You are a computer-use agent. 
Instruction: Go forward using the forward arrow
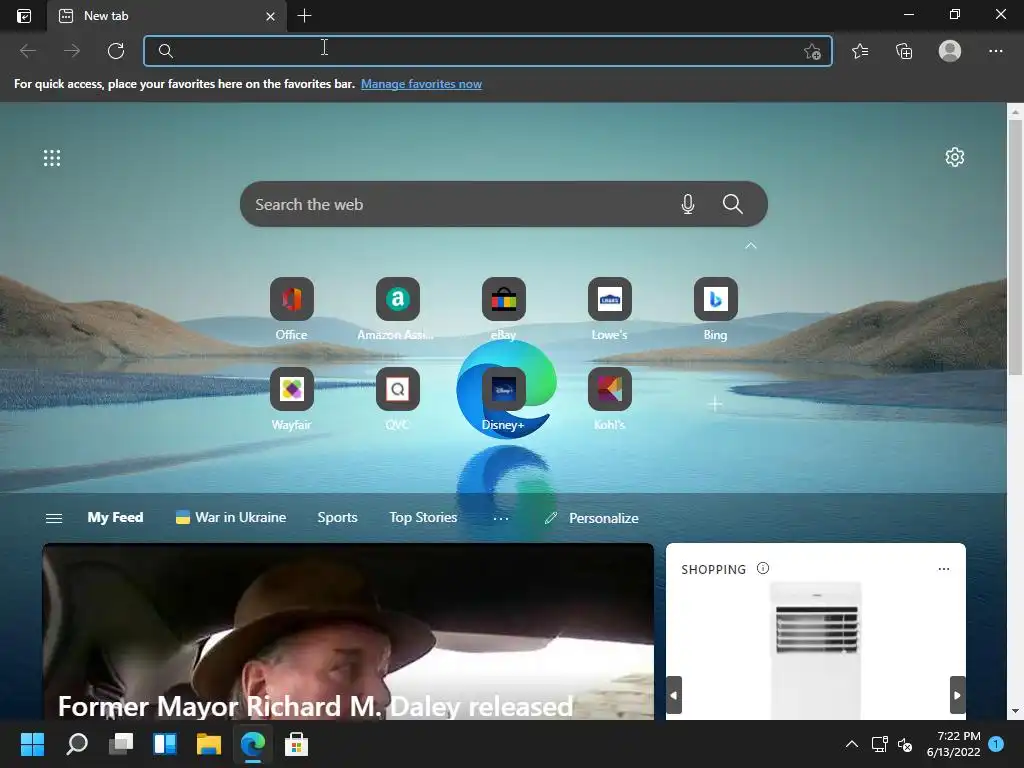(72, 51)
